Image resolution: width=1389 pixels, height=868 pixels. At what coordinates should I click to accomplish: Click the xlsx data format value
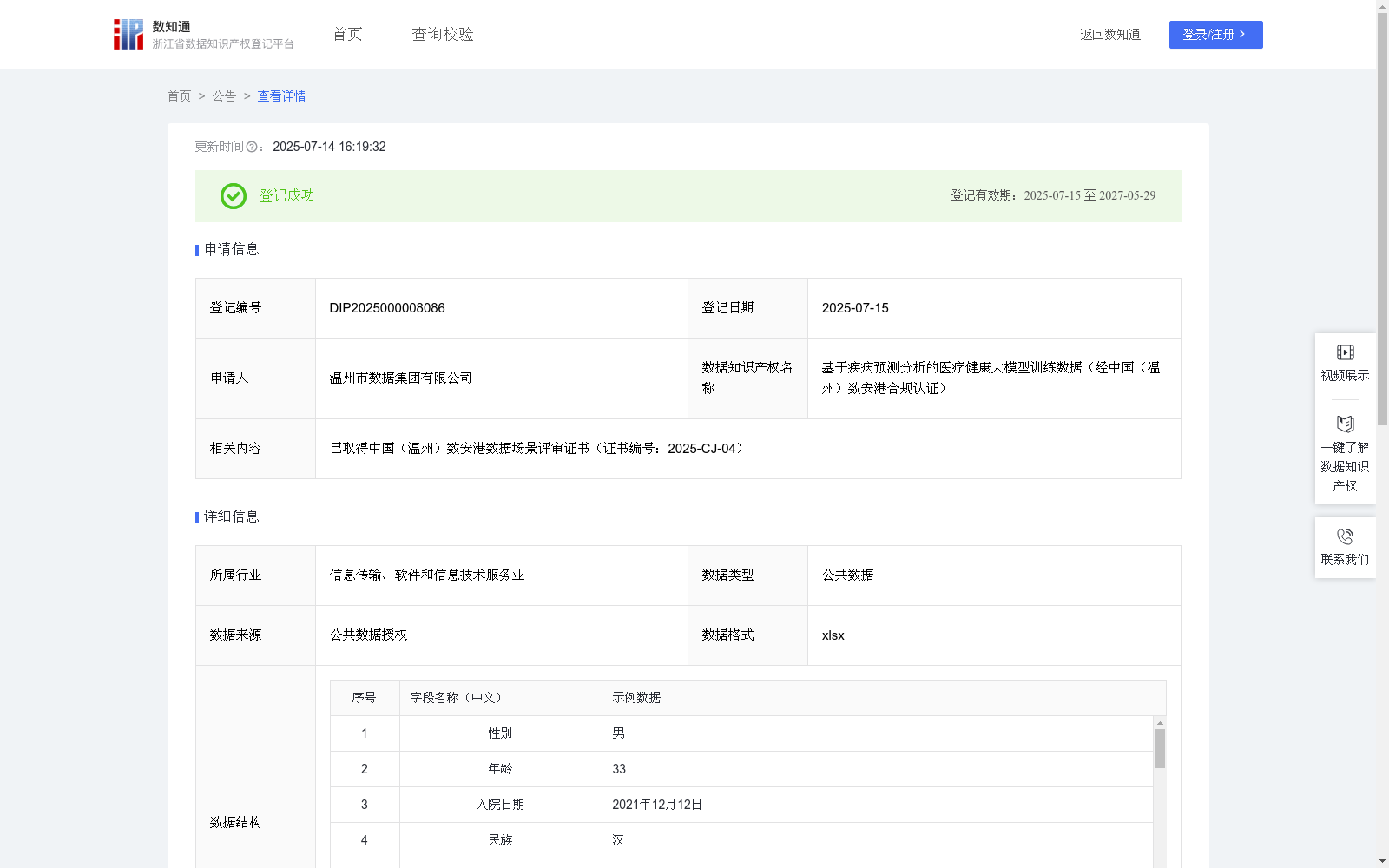833,635
